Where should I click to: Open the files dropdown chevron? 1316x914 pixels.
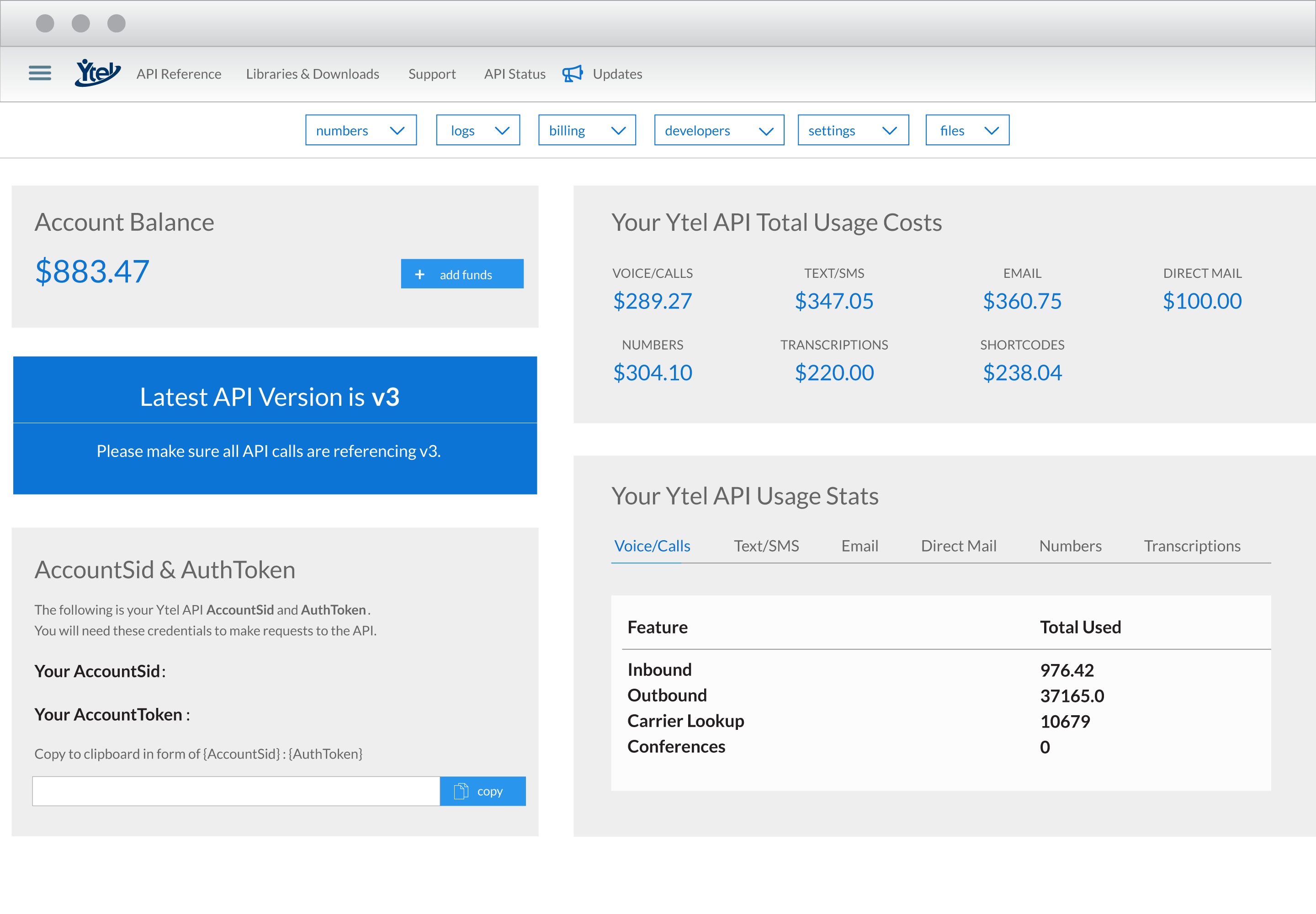point(992,131)
